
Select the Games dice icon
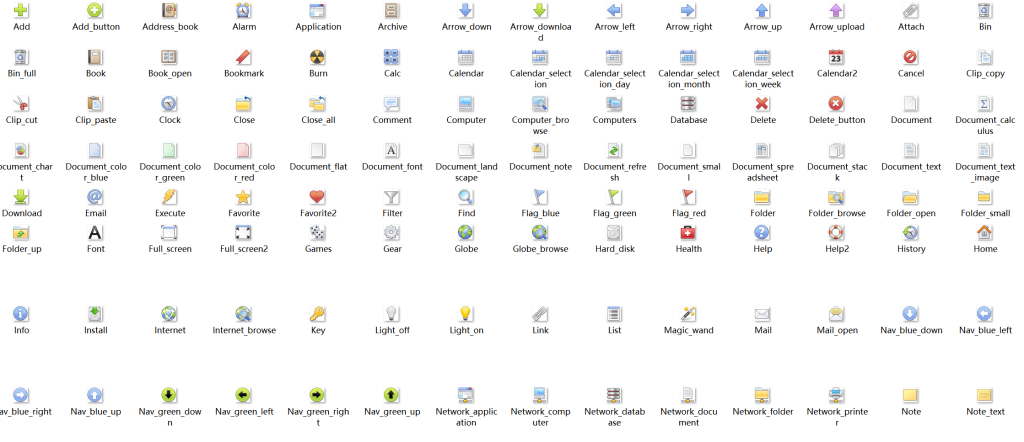[318, 232]
